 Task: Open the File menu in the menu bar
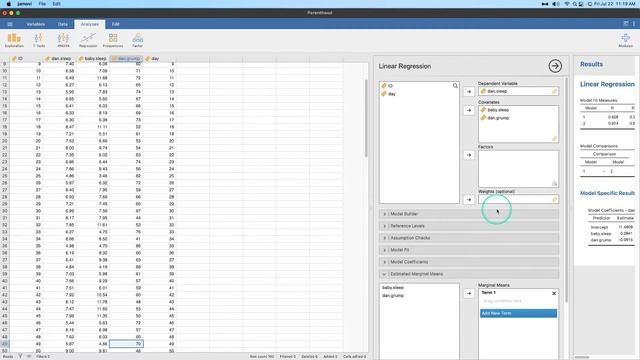(x=42, y=4)
